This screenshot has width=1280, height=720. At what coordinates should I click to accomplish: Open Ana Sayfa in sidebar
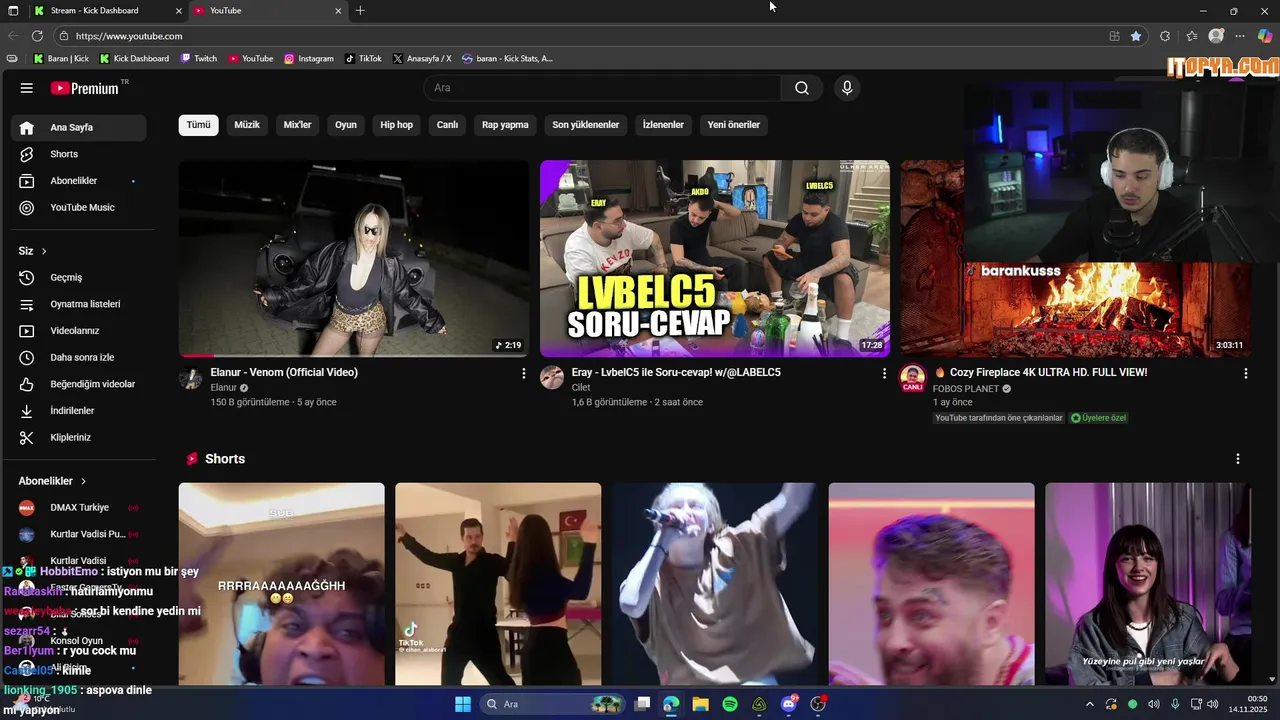pyautogui.click(x=79, y=127)
